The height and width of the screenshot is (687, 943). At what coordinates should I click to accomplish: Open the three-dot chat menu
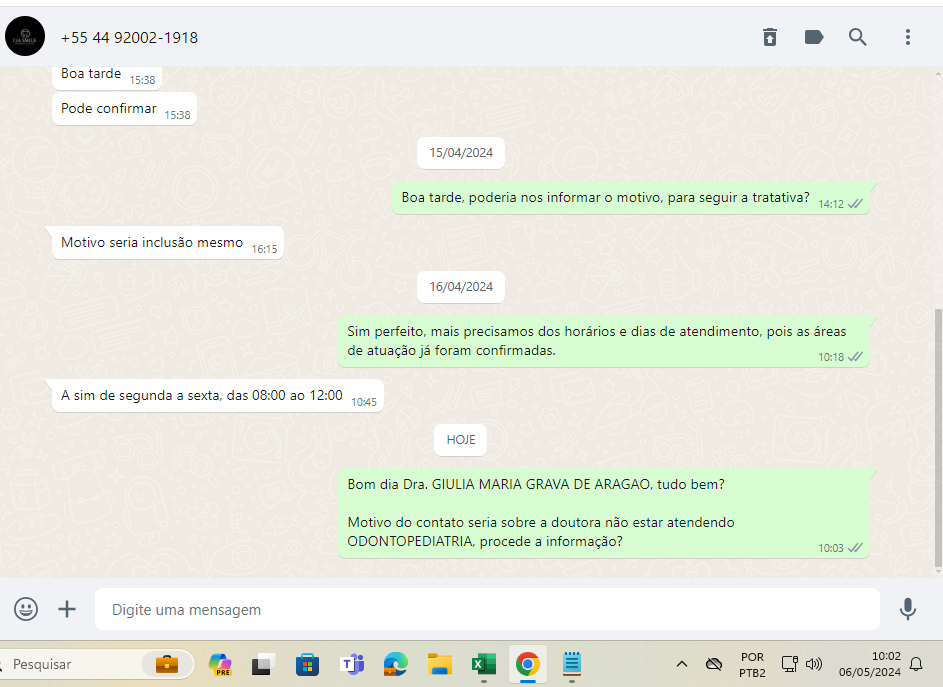pos(908,37)
